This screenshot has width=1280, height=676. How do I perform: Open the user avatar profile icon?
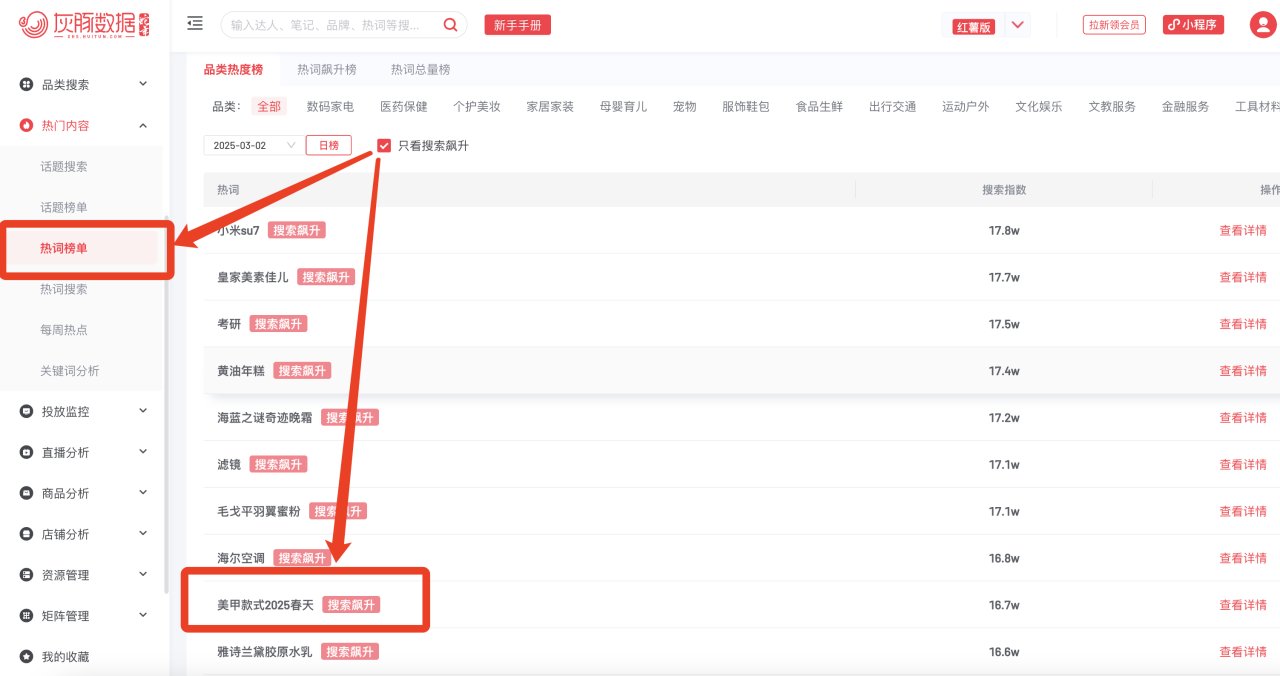(1262, 25)
